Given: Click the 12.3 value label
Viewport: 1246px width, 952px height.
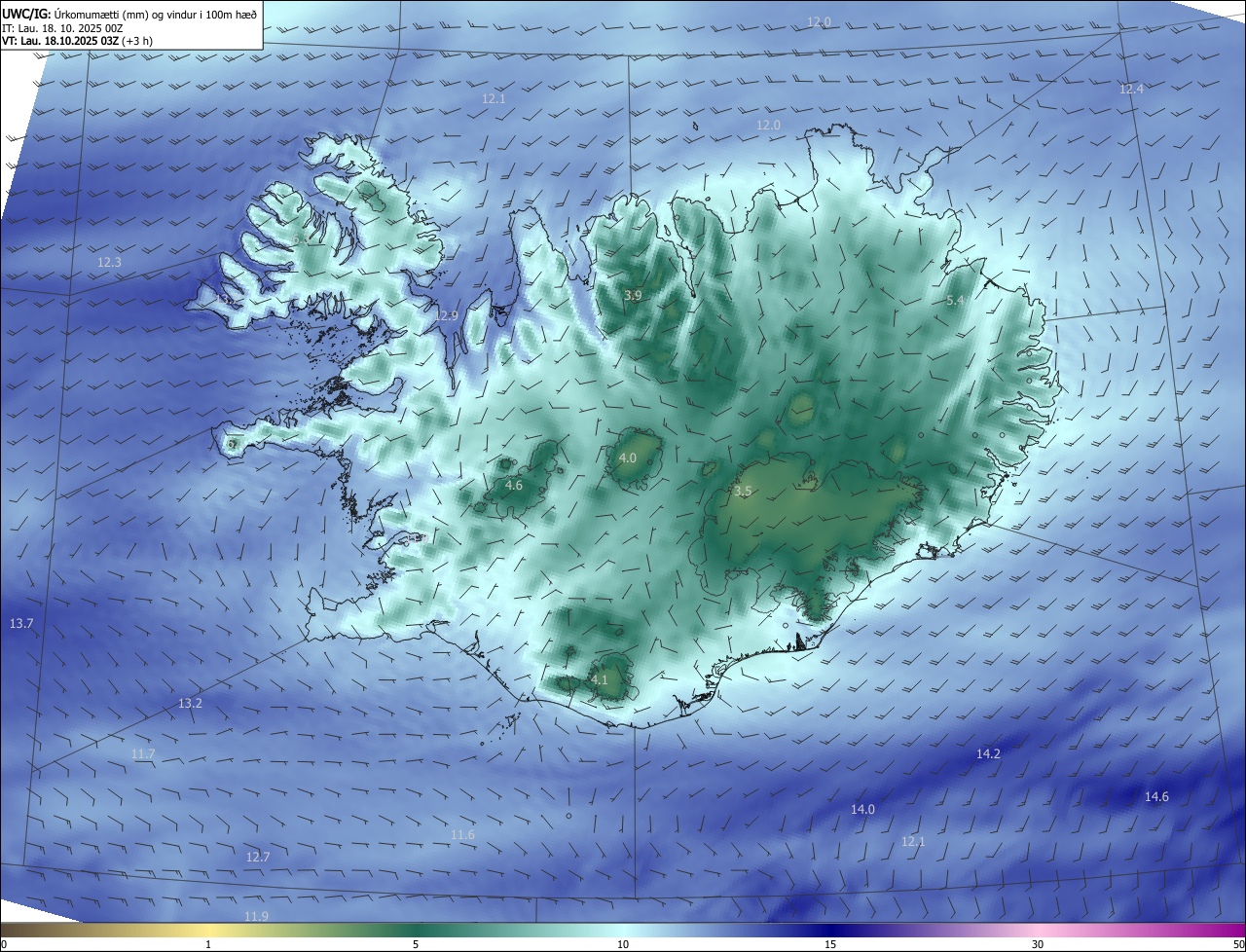Looking at the screenshot, I should tap(109, 263).
